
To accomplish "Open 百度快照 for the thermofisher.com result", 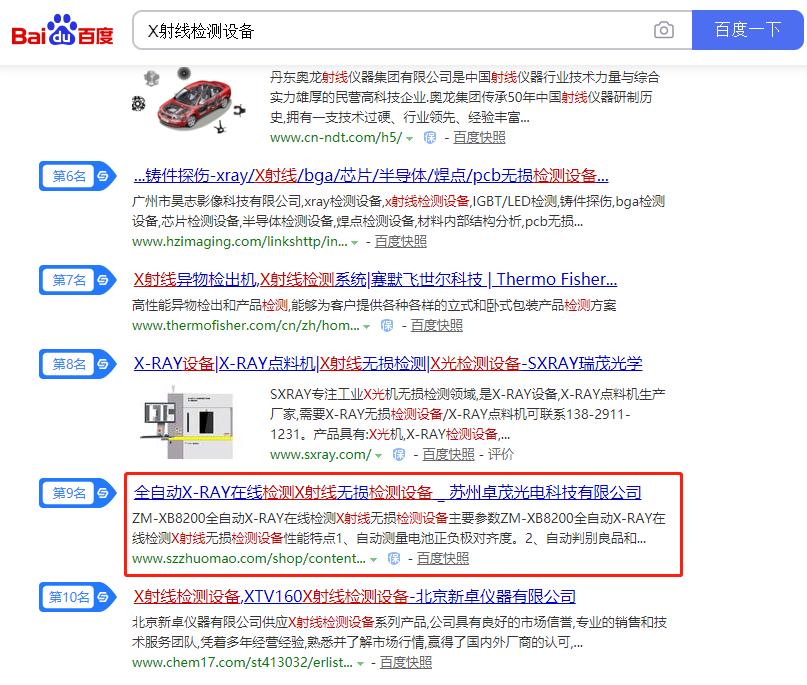I will coord(436,325).
